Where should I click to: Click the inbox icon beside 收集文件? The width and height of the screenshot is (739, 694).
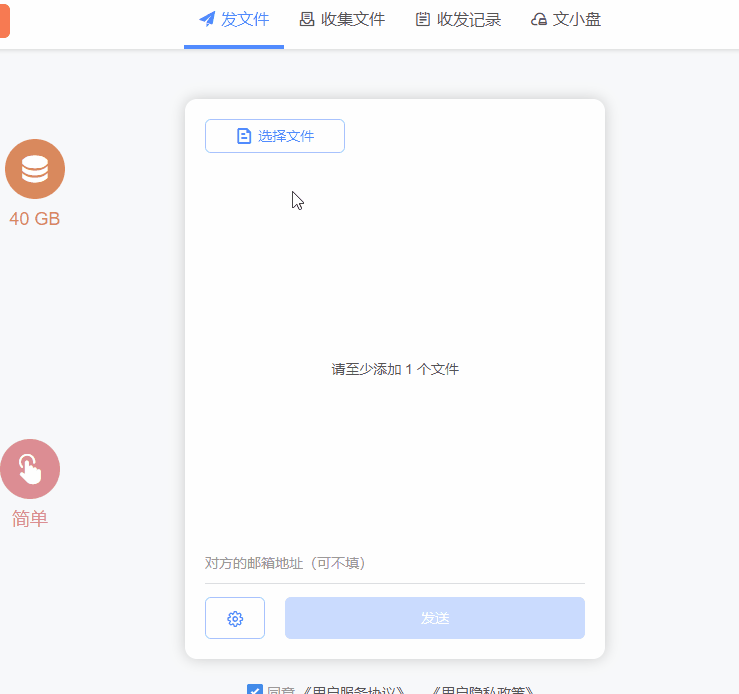tap(307, 19)
